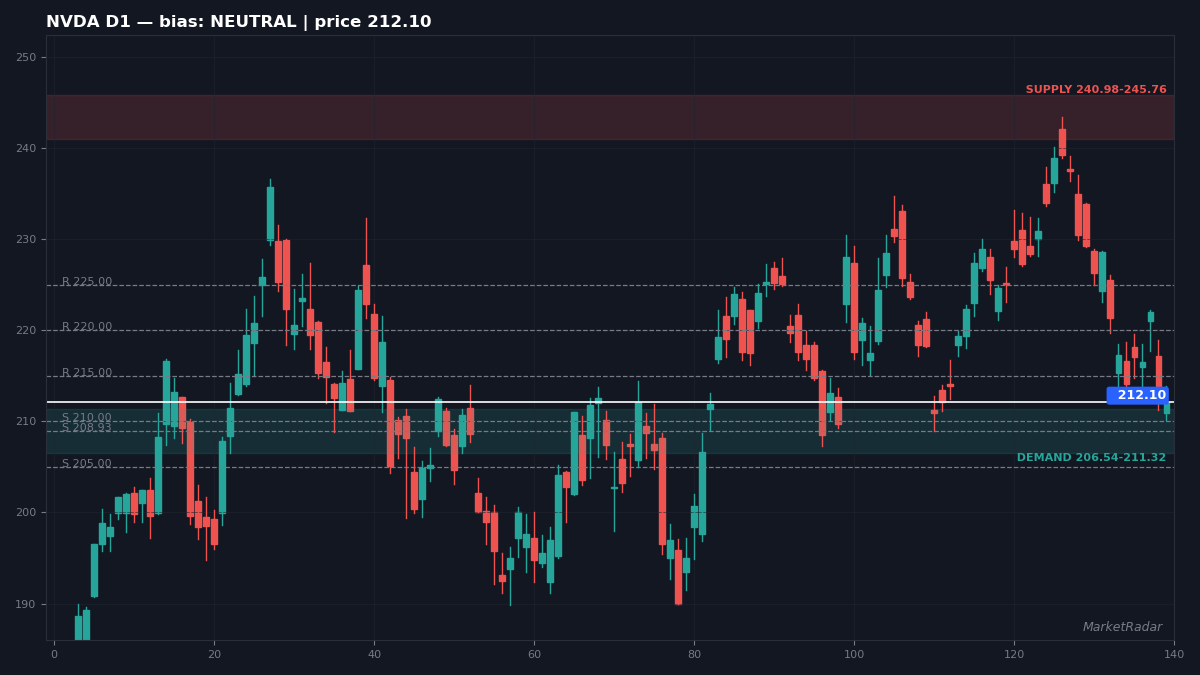The image size is (1200, 675).
Task: Click the 80 bar index axis tick
Action: coord(694,654)
